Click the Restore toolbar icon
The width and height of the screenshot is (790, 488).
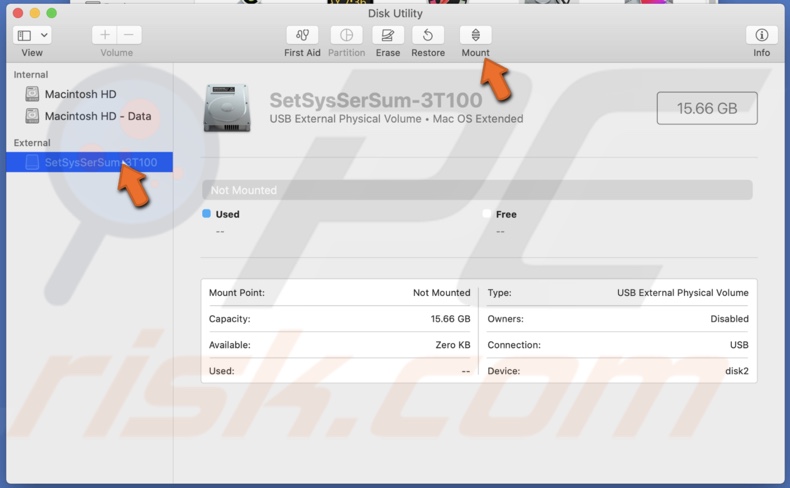click(x=428, y=36)
